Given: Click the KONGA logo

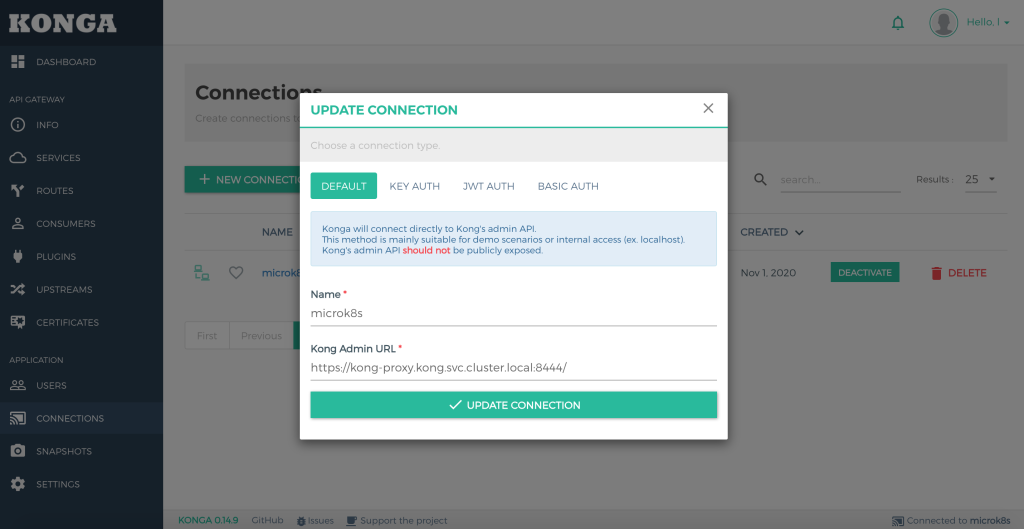Looking at the screenshot, I should (63, 23).
